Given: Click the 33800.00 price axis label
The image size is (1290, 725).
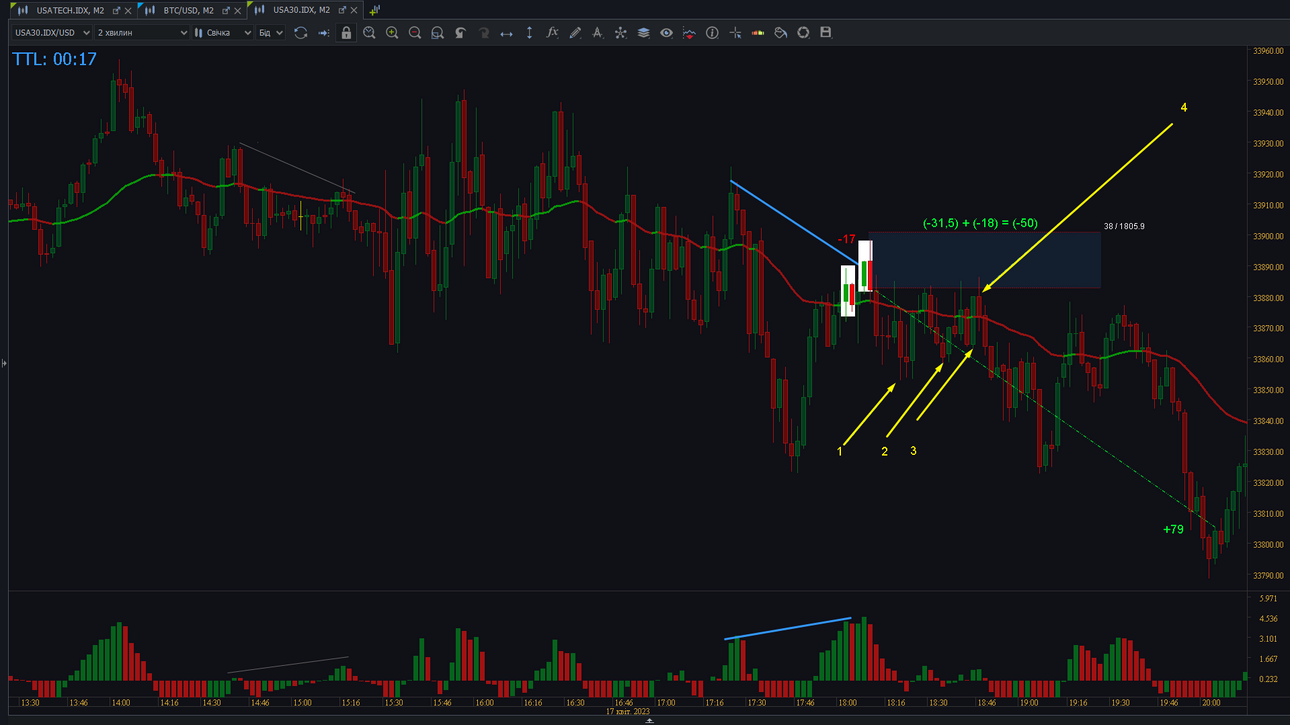Looking at the screenshot, I should coord(1268,545).
